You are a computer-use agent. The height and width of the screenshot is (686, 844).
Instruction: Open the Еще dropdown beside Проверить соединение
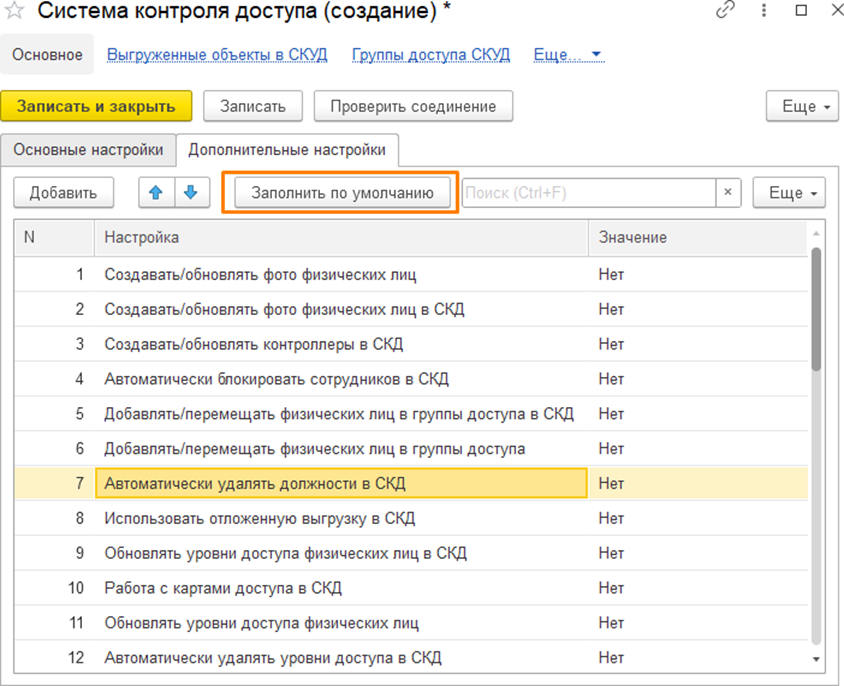(804, 106)
